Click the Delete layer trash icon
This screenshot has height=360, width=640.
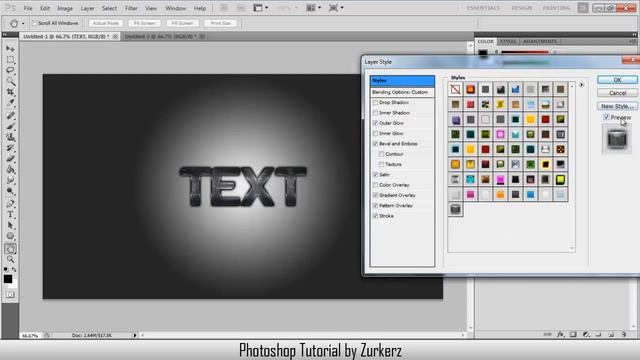pyautogui.click(x=623, y=334)
